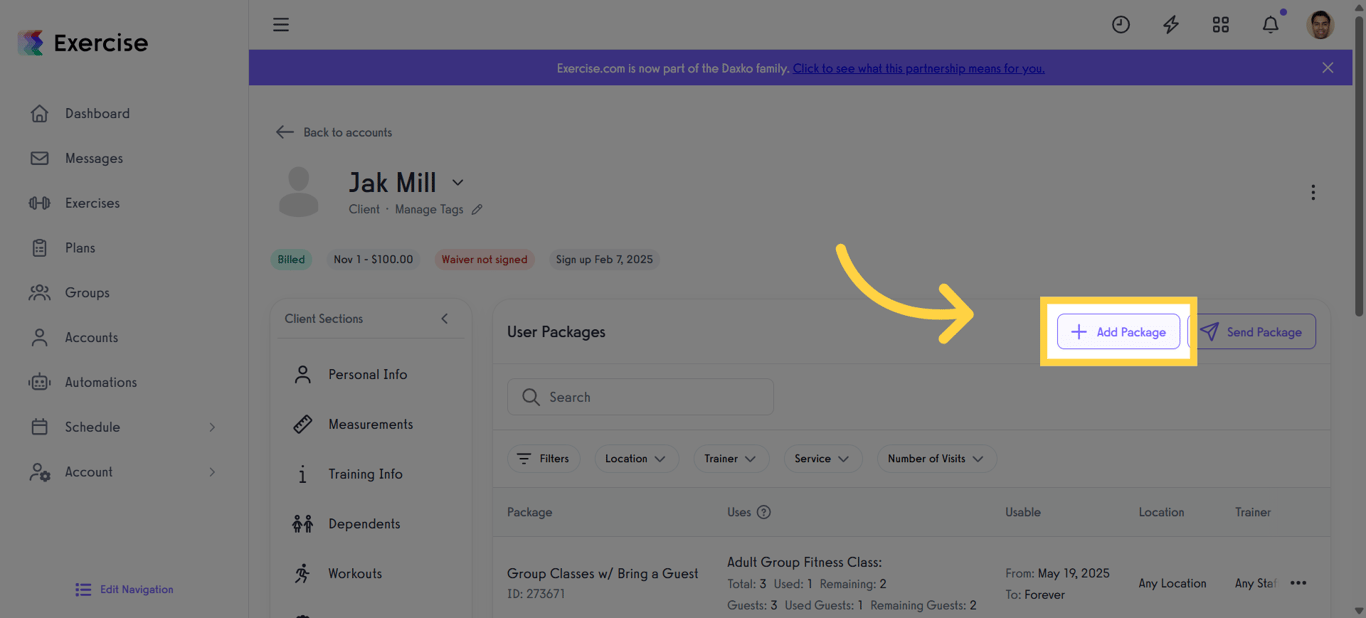Open quick actions lightning bolt icon
1366x618 pixels.
(1170, 24)
